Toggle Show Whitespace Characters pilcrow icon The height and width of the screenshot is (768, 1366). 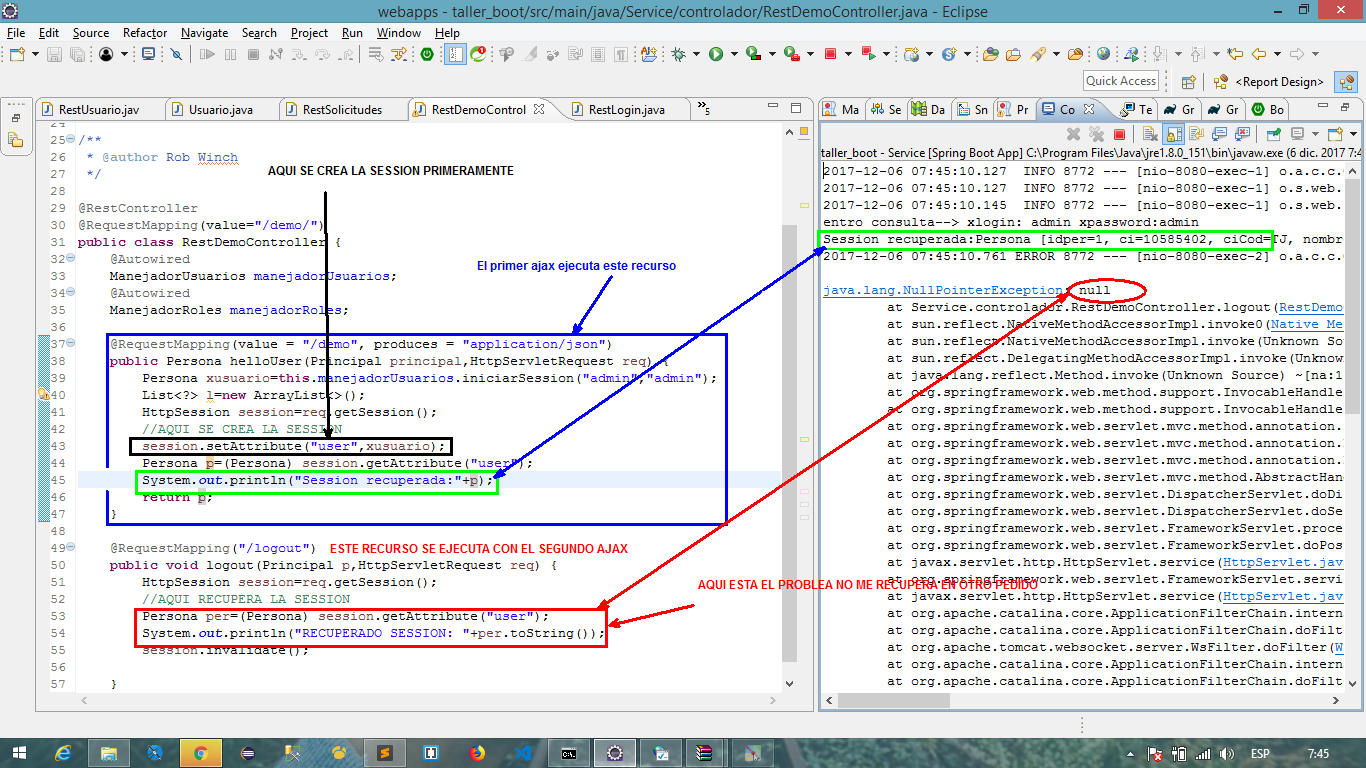pyautogui.click(x=620, y=54)
